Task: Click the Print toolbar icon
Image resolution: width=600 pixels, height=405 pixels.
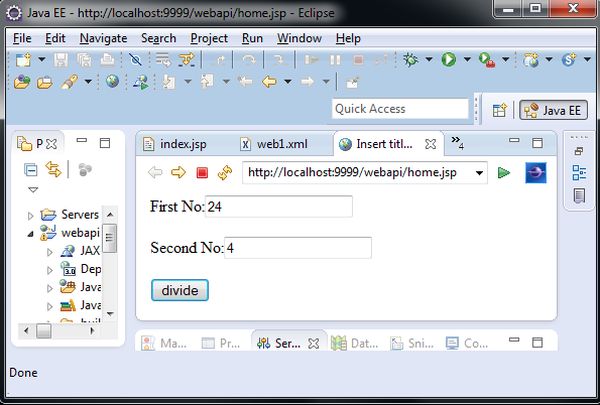Action: click(x=107, y=60)
